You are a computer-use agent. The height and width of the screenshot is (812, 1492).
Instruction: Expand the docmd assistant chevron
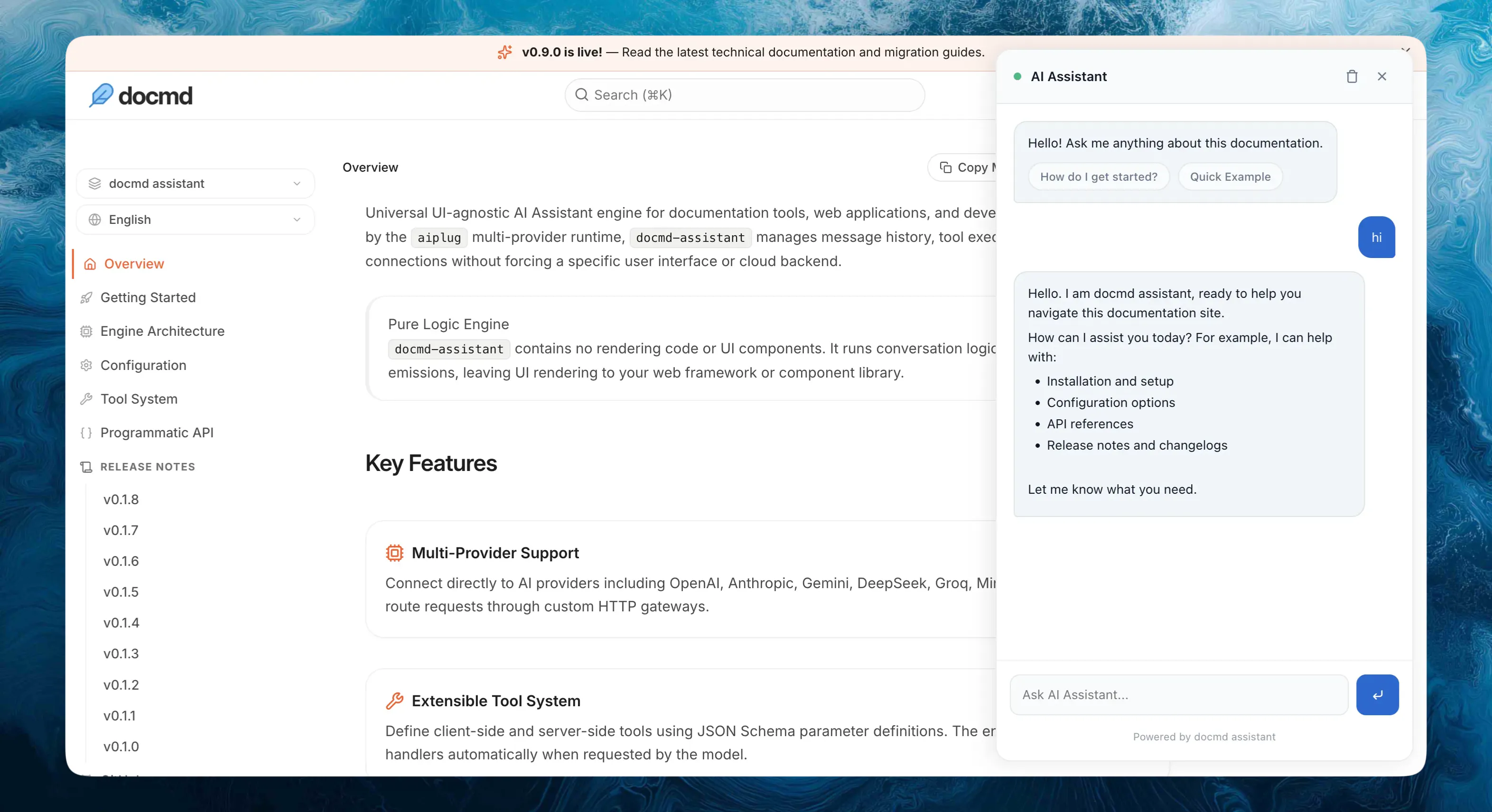(297, 184)
